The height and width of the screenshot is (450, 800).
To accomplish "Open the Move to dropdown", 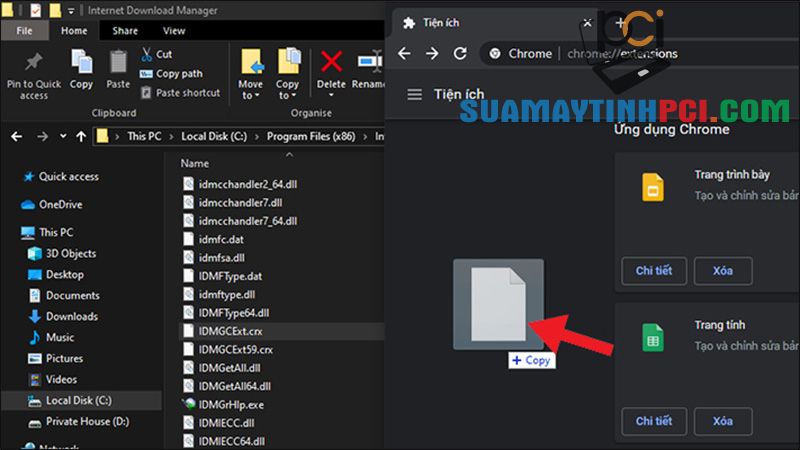I will (x=251, y=90).
